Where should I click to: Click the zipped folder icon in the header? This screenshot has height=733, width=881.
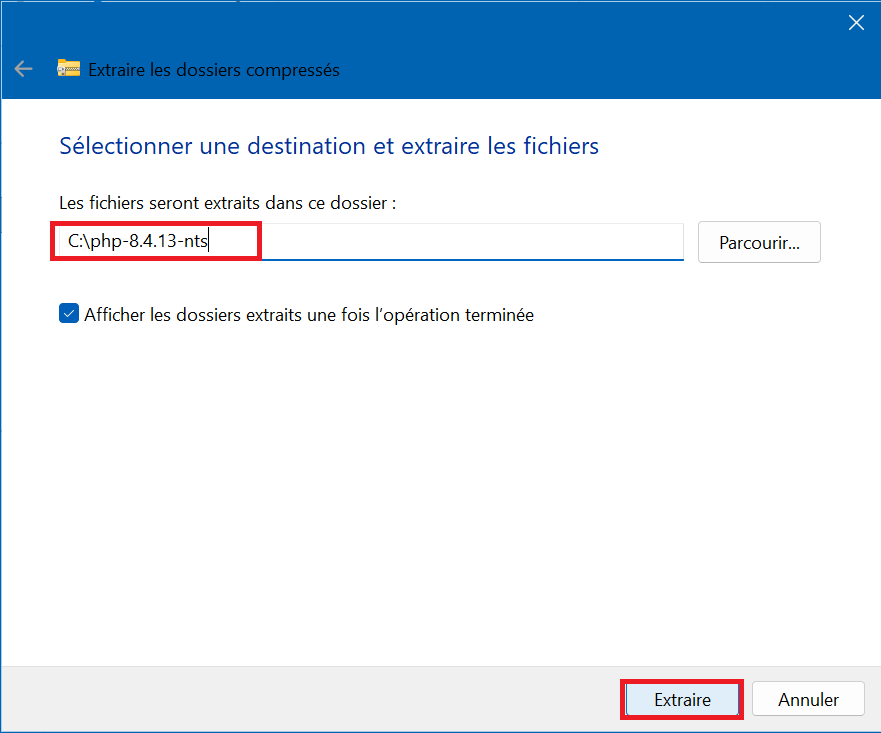68,69
